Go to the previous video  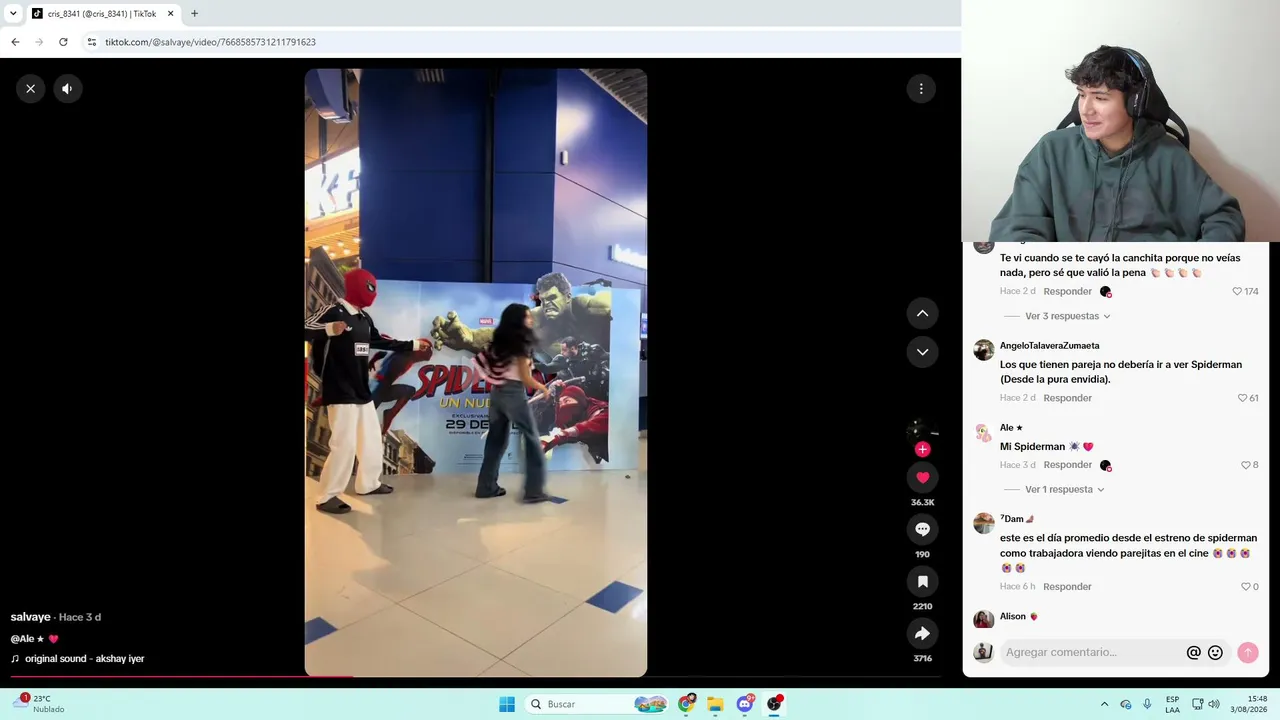(922, 313)
